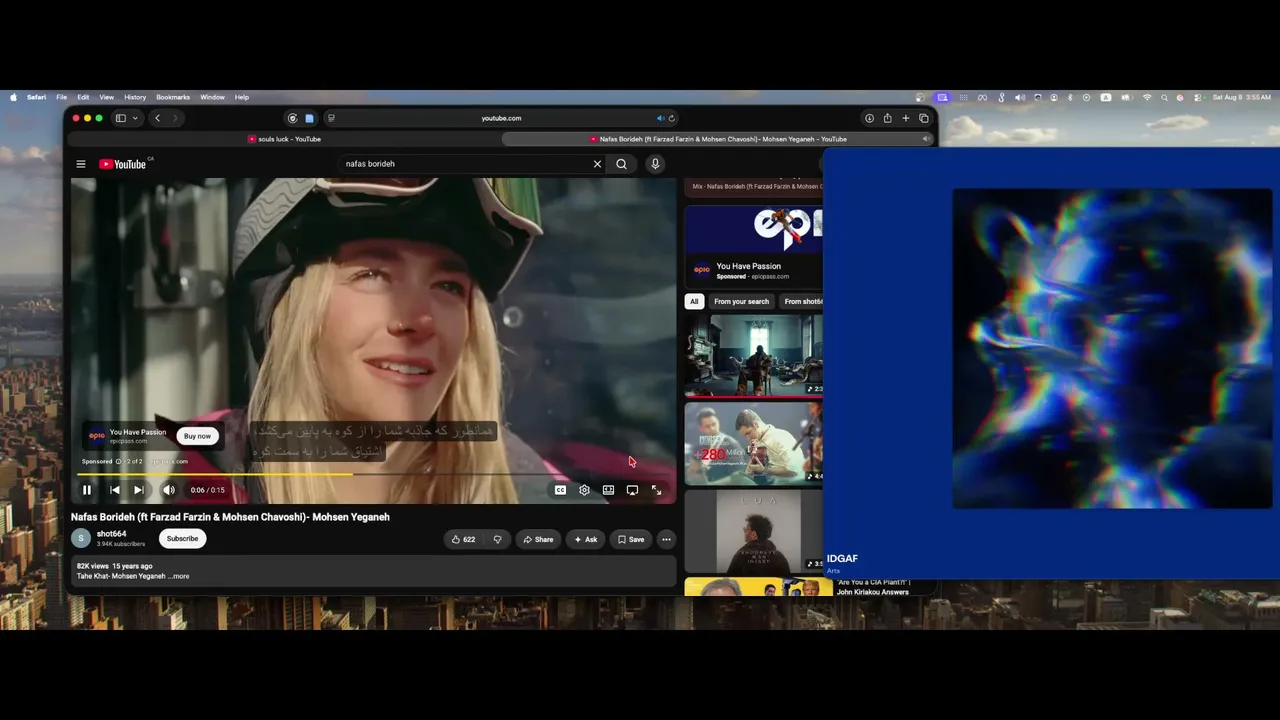This screenshot has height=720, width=1280.
Task: Pause the video with the pause button
Action: pos(87,490)
